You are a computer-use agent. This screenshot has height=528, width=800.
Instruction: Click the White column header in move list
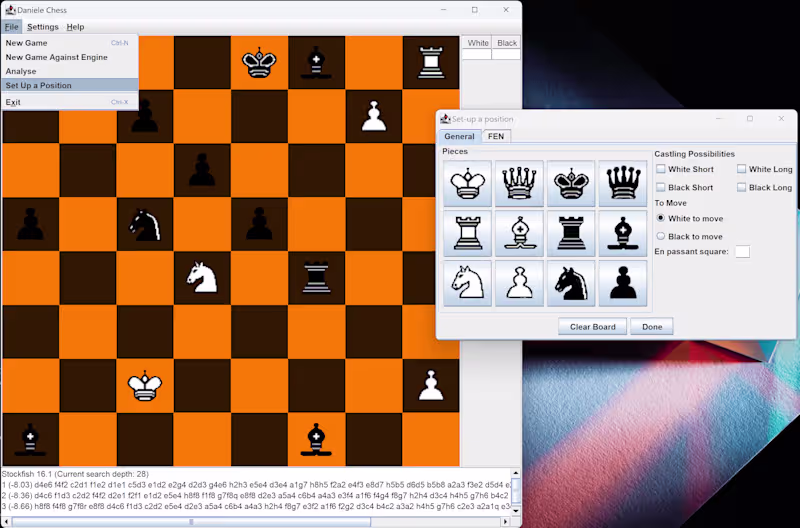point(478,43)
